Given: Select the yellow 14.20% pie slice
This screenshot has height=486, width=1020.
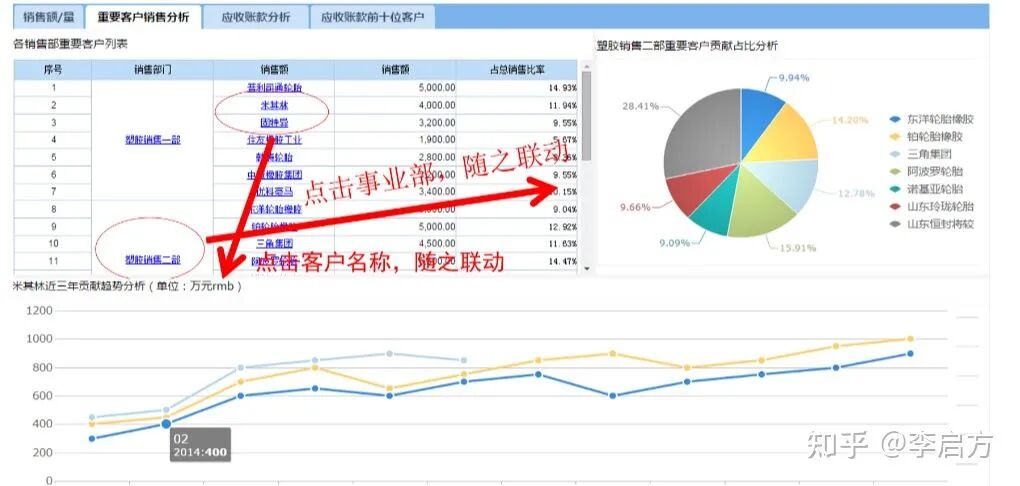Looking at the screenshot, I should (x=786, y=136).
